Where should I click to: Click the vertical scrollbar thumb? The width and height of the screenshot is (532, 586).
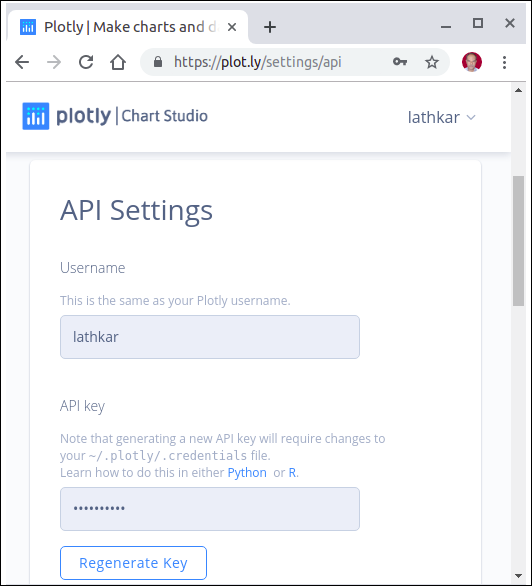pyautogui.click(x=519, y=241)
